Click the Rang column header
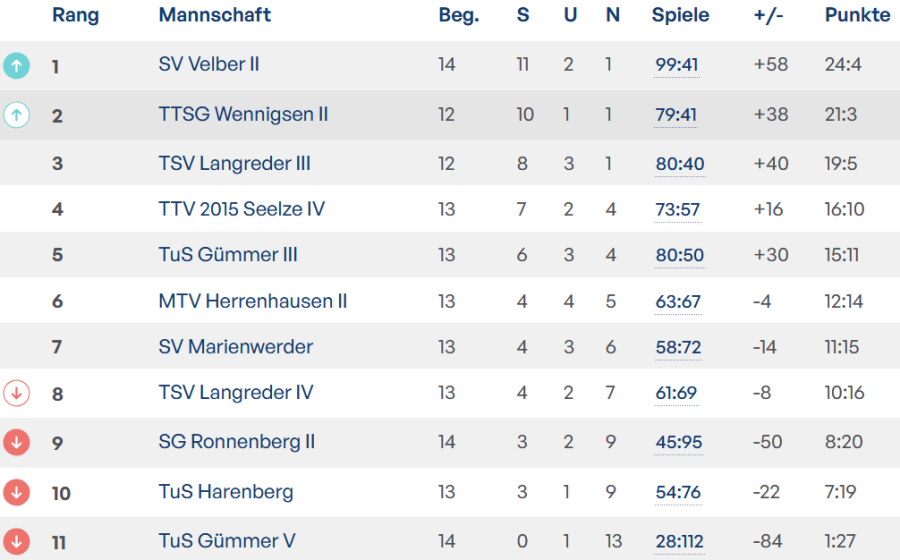This screenshot has height=560, width=900. point(74,15)
